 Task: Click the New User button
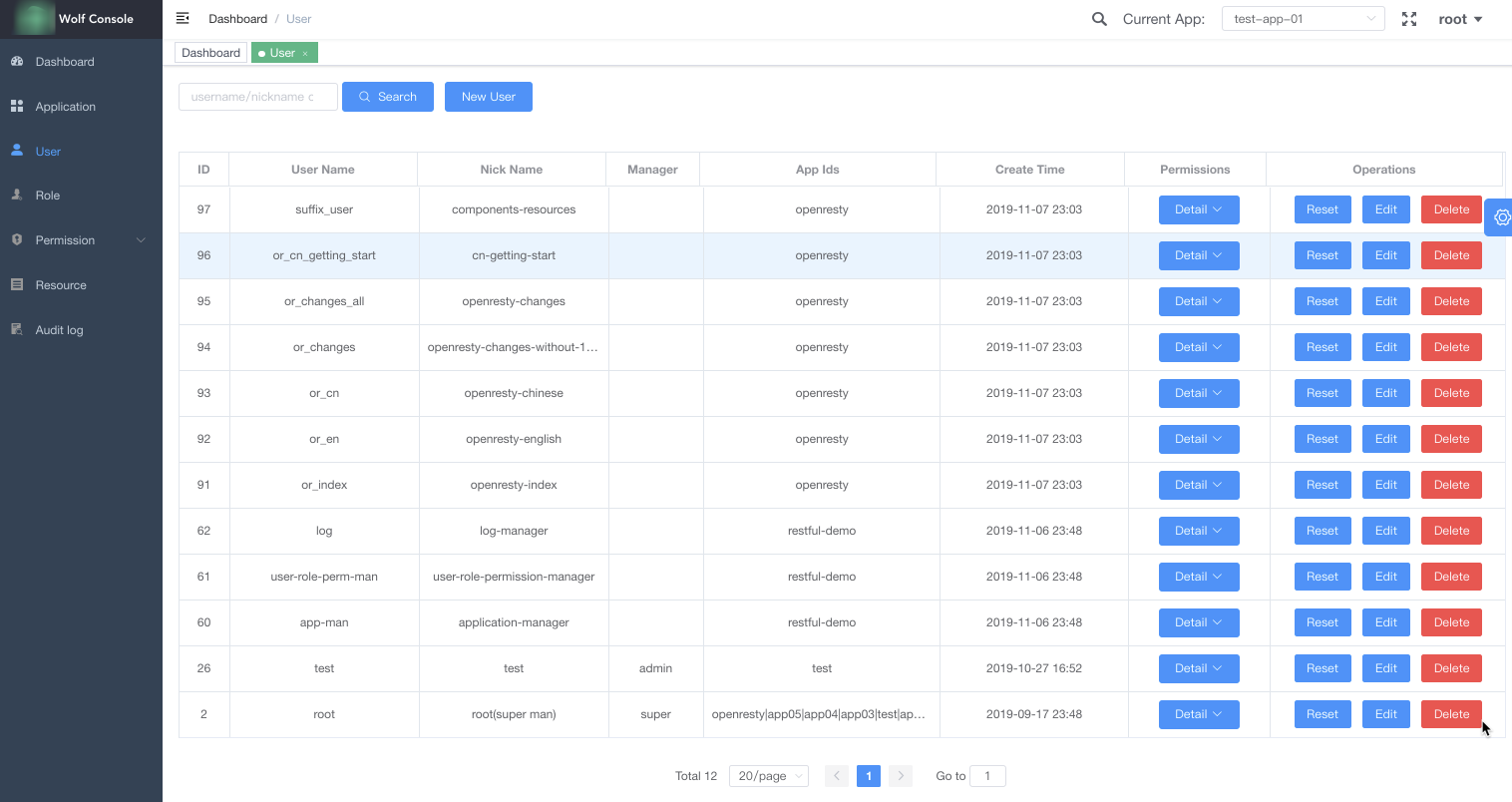click(x=488, y=97)
